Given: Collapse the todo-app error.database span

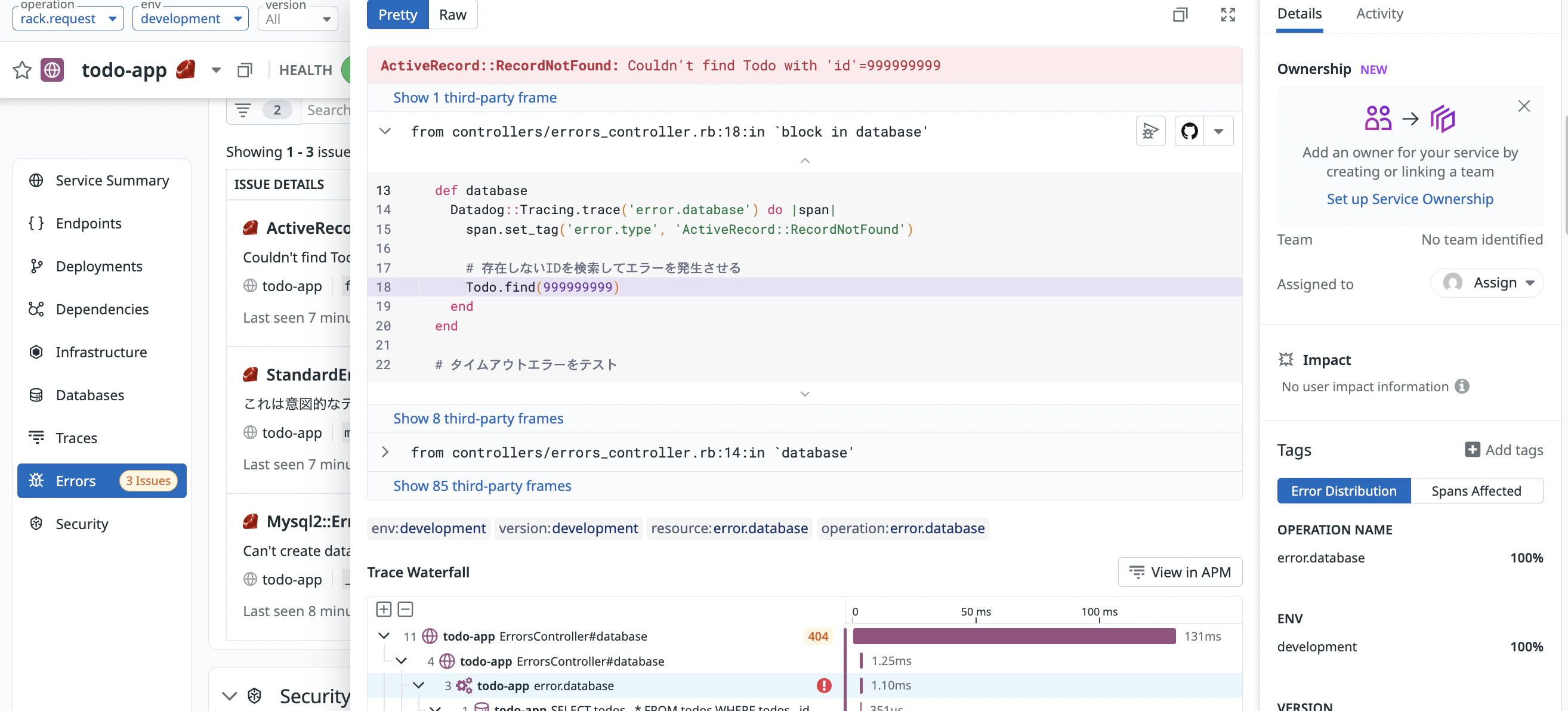Looking at the screenshot, I should [x=418, y=685].
